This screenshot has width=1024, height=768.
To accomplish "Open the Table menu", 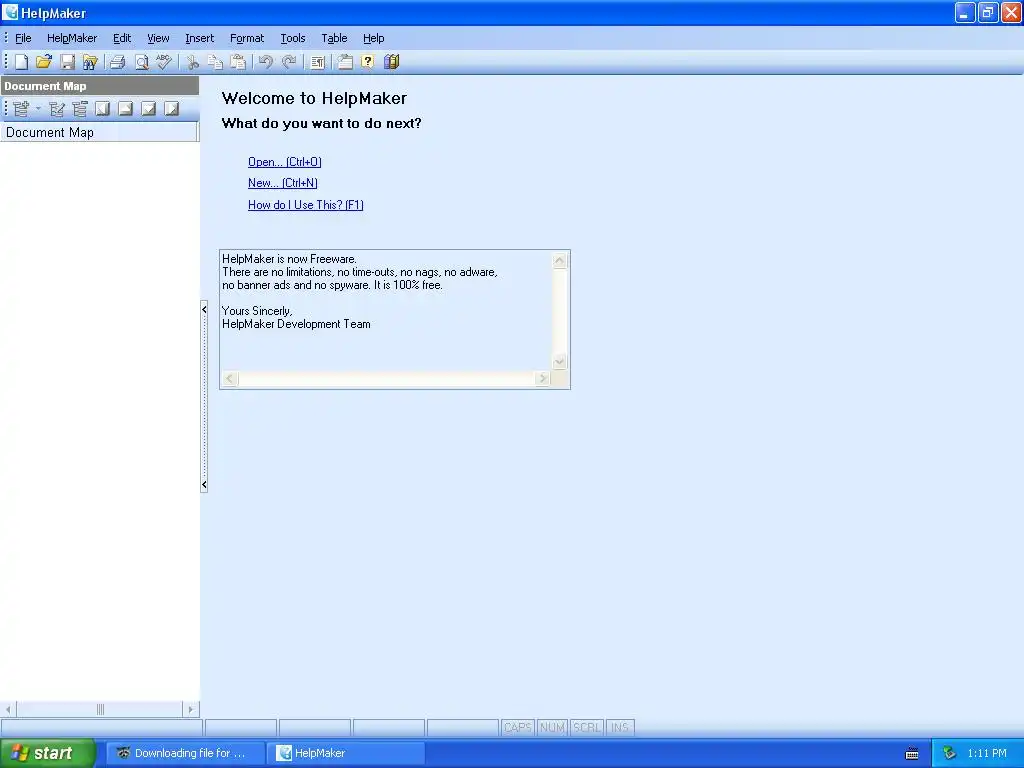I will [334, 39].
